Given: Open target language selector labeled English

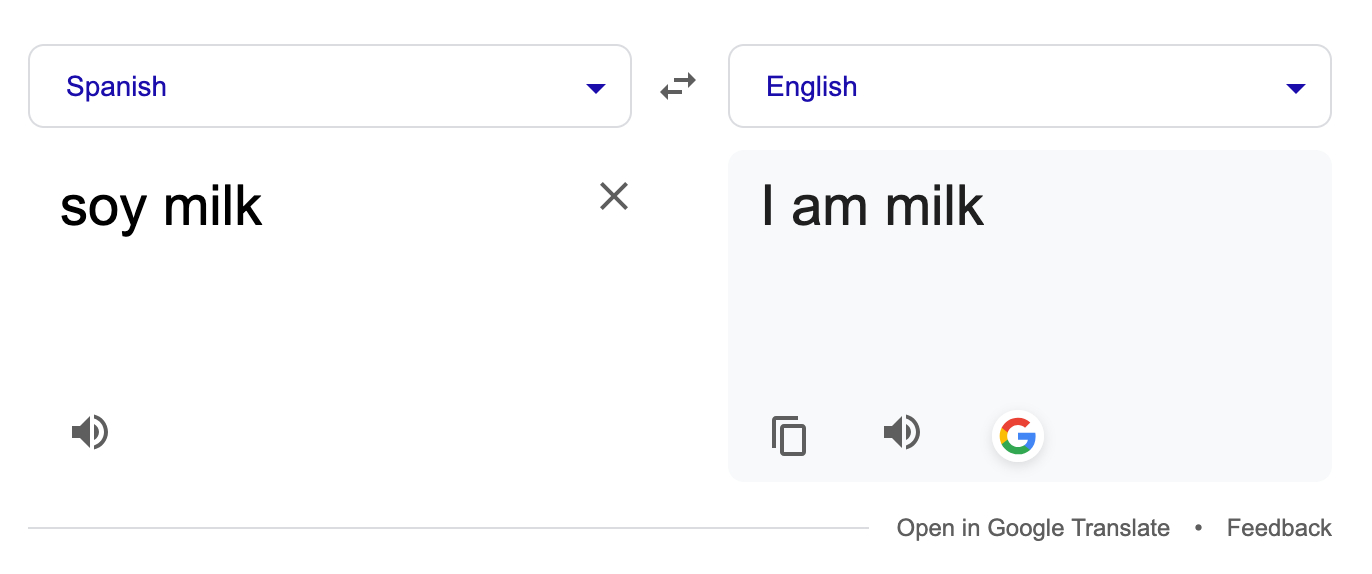Looking at the screenshot, I should pos(811,87).
